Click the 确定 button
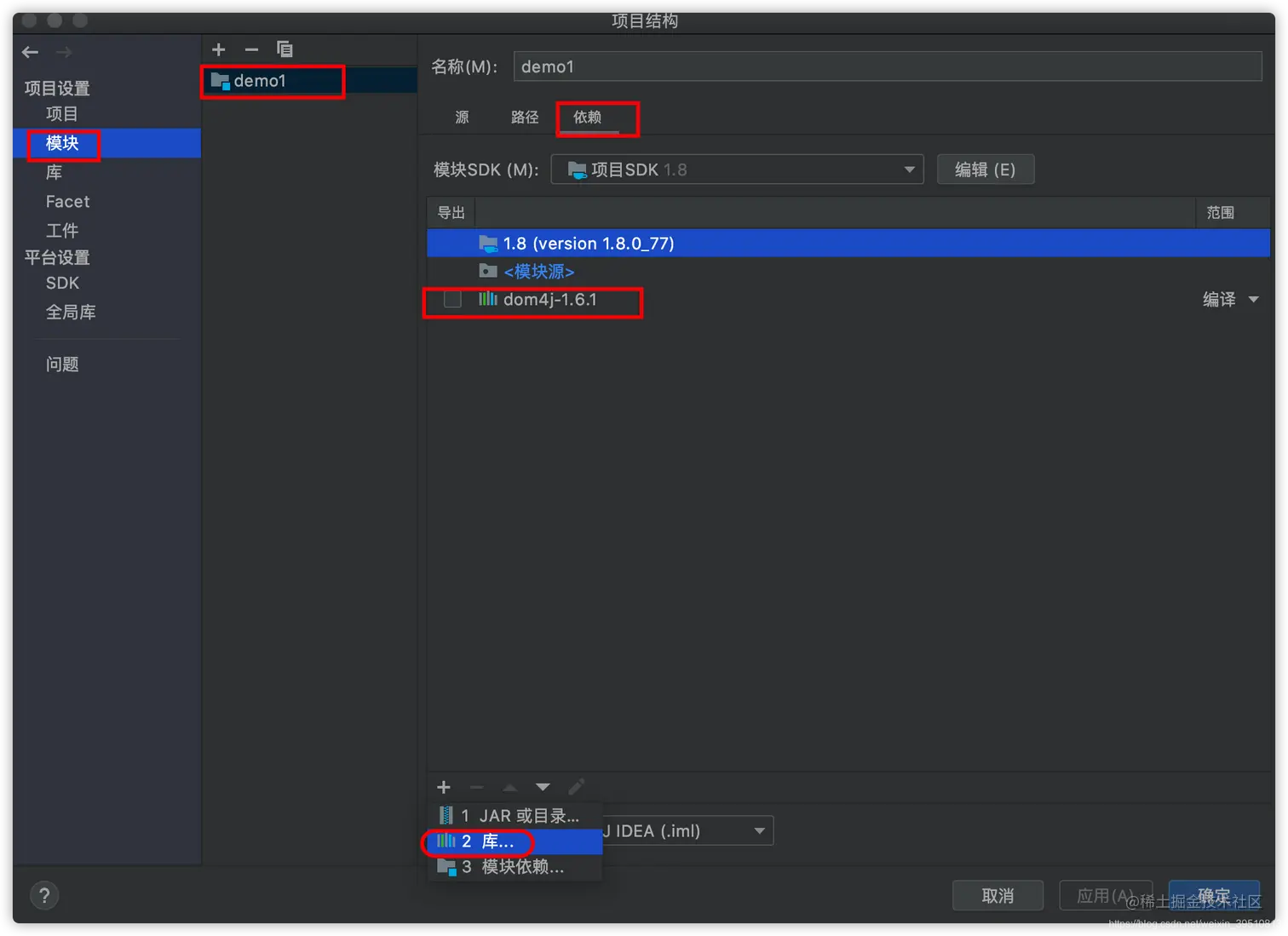Image resolution: width=1288 pixels, height=936 pixels. tap(1214, 896)
